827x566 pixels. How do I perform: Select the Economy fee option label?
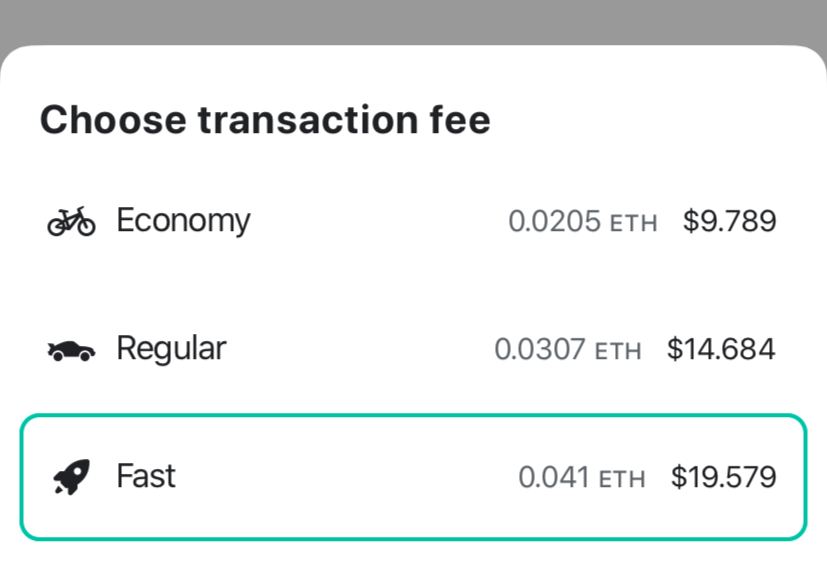tap(183, 220)
